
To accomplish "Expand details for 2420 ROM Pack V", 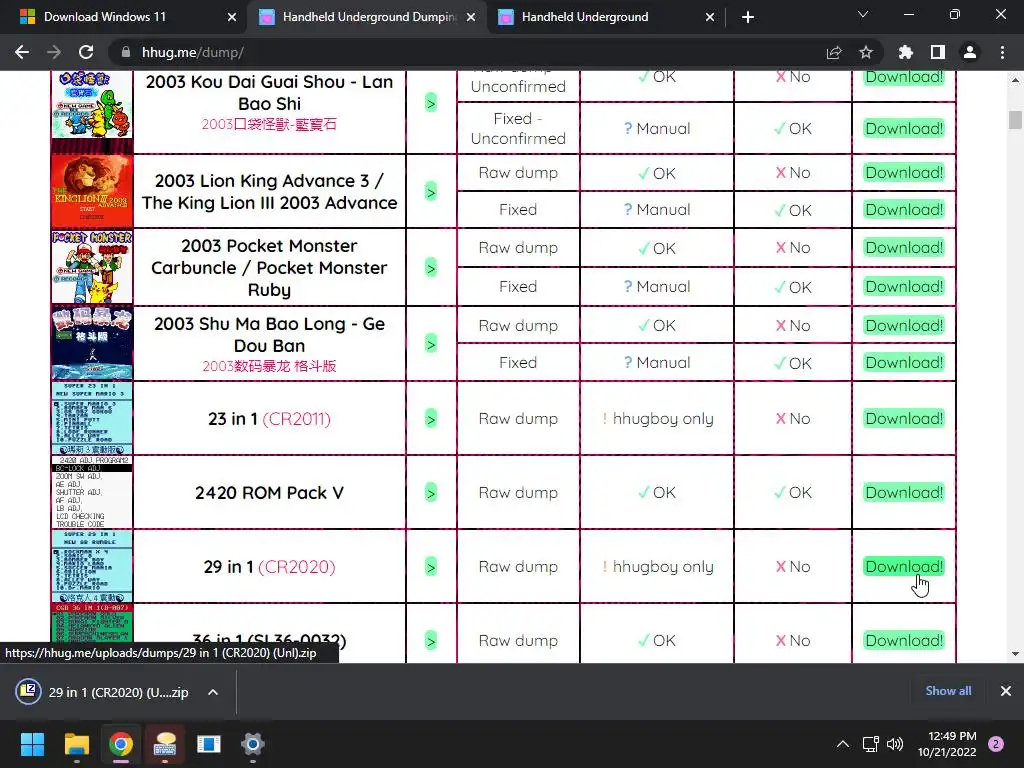I will [x=431, y=492].
